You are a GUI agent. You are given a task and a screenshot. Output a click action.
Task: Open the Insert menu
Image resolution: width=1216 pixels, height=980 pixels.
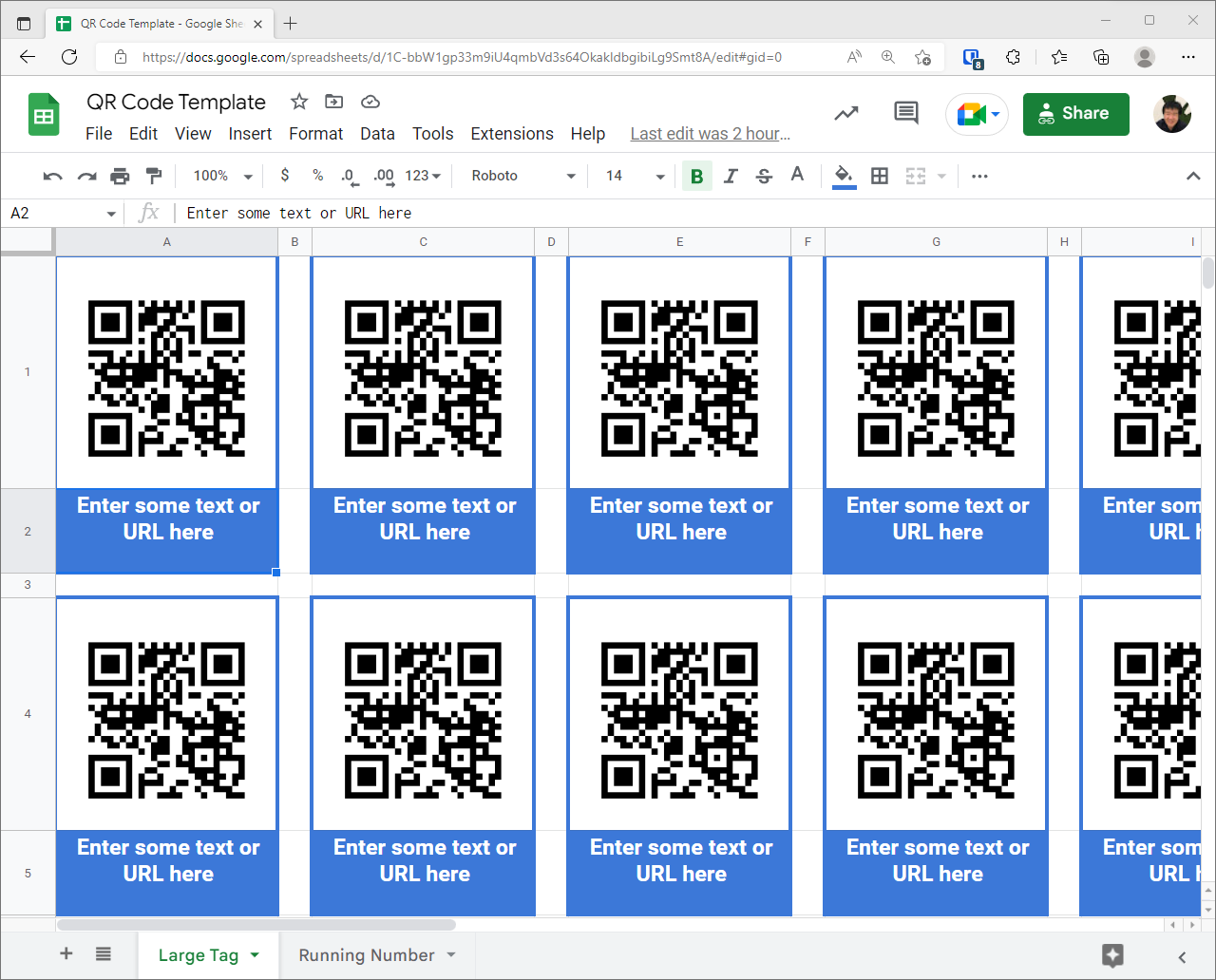pyautogui.click(x=250, y=134)
